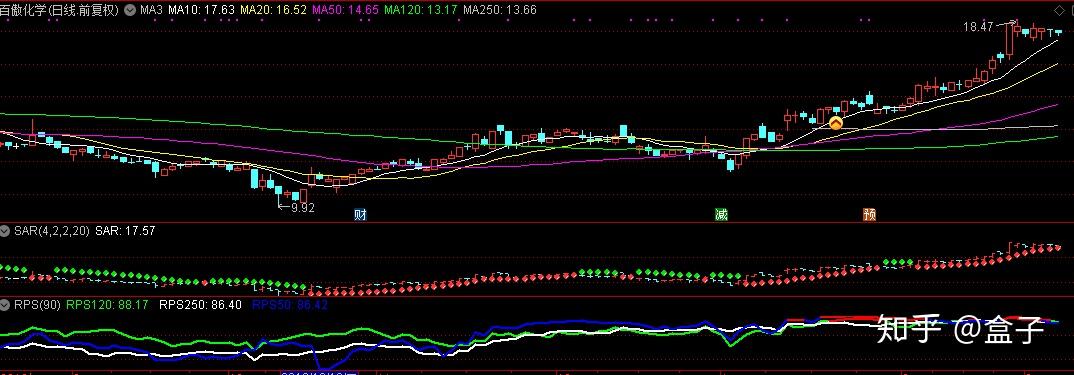Click the RPS50: 86.42 label
This screenshot has width=1074, height=375.
[290, 304]
